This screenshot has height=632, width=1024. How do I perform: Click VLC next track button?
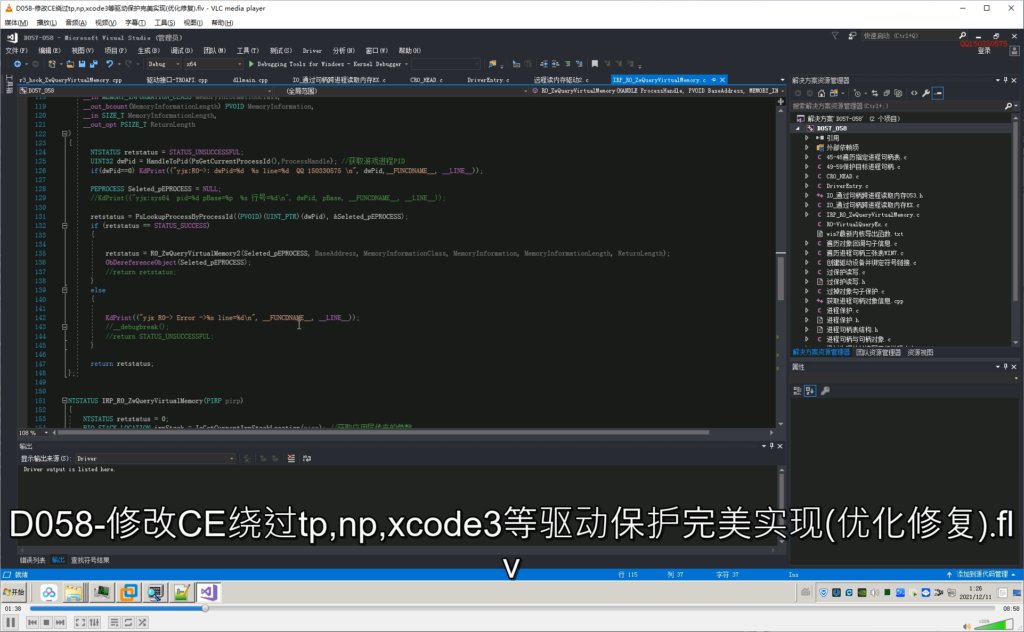click(x=60, y=623)
